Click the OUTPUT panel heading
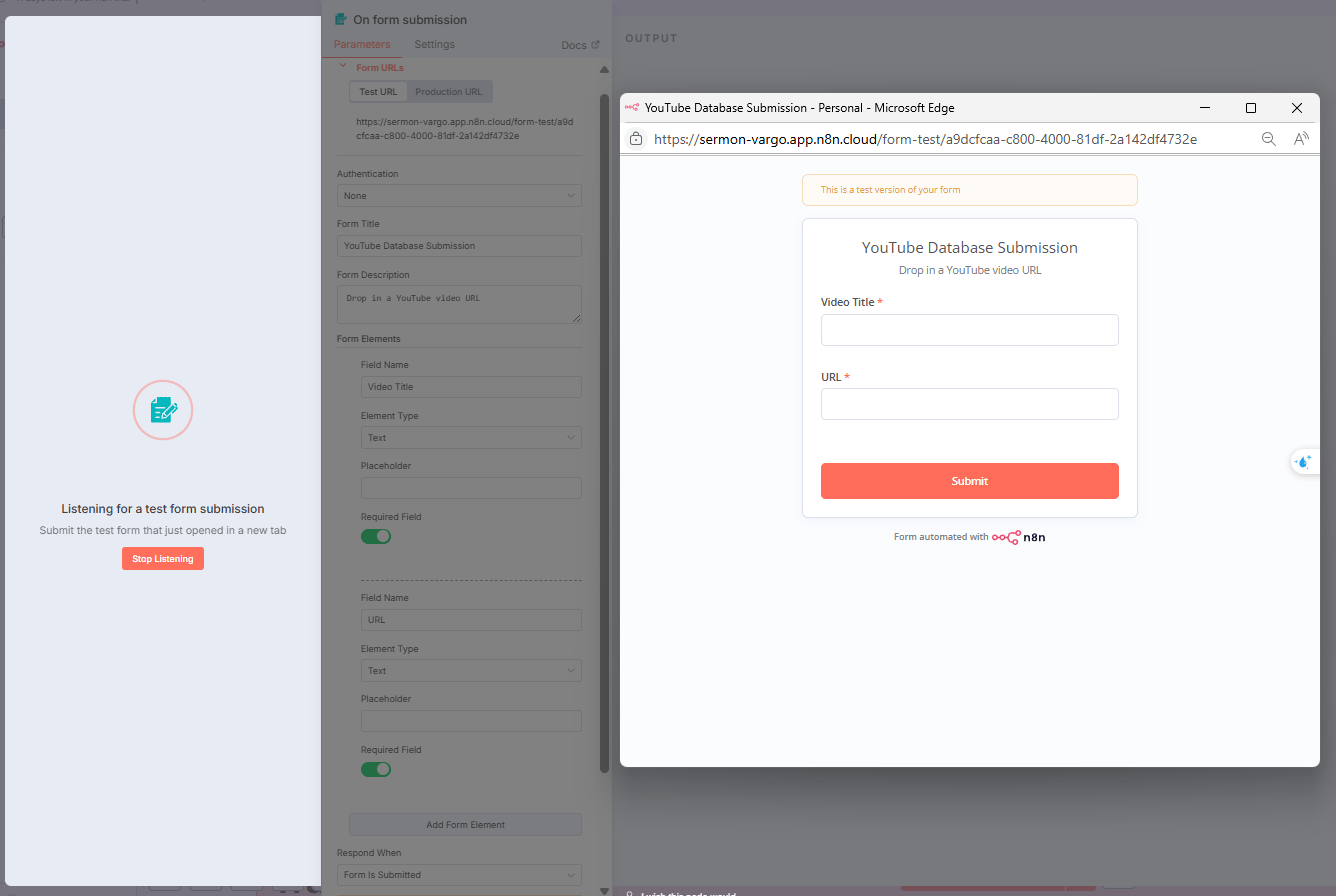The image size is (1336, 896). coord(651,38)
